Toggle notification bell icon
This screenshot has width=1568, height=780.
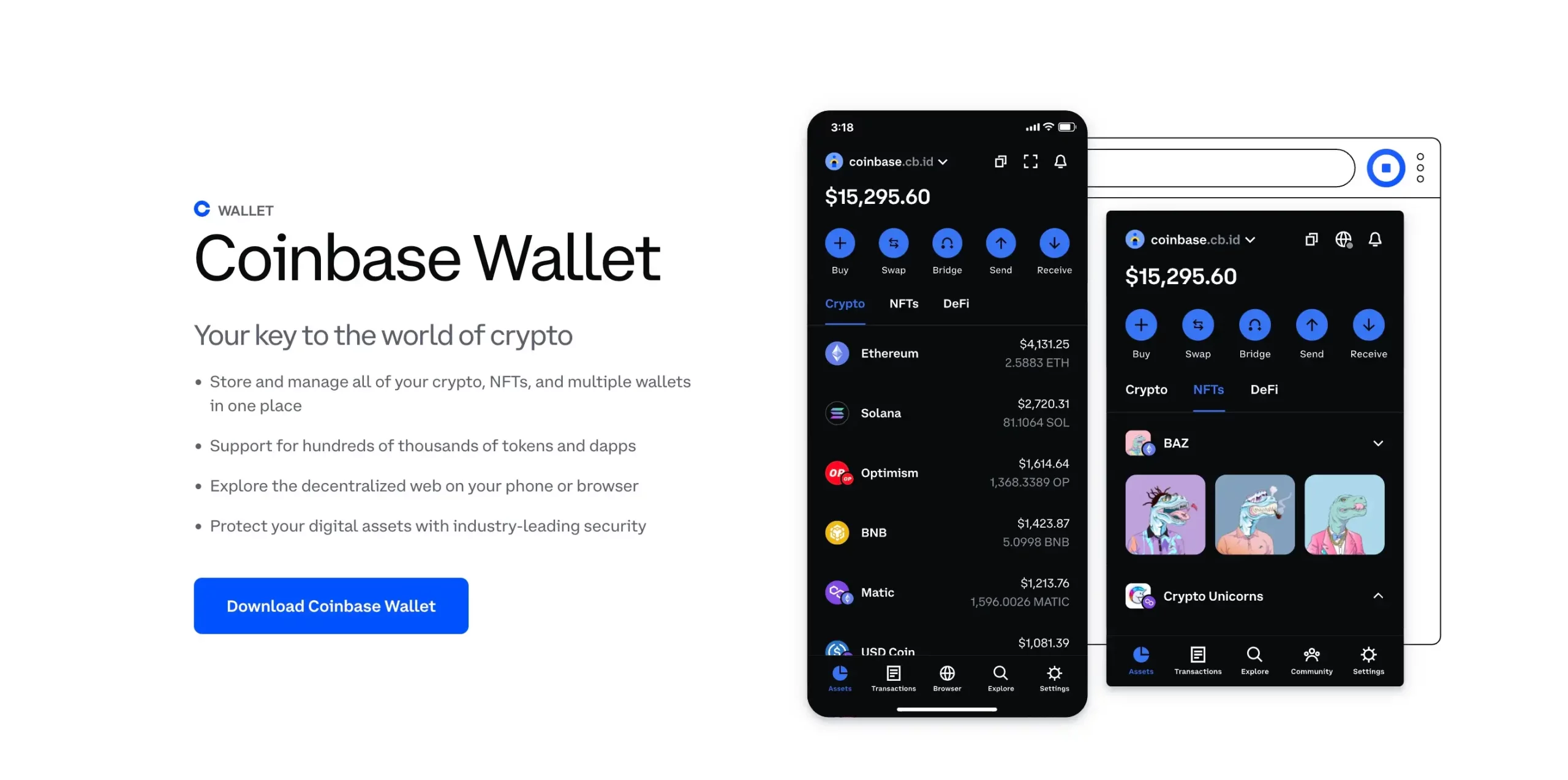(1060, 161)
